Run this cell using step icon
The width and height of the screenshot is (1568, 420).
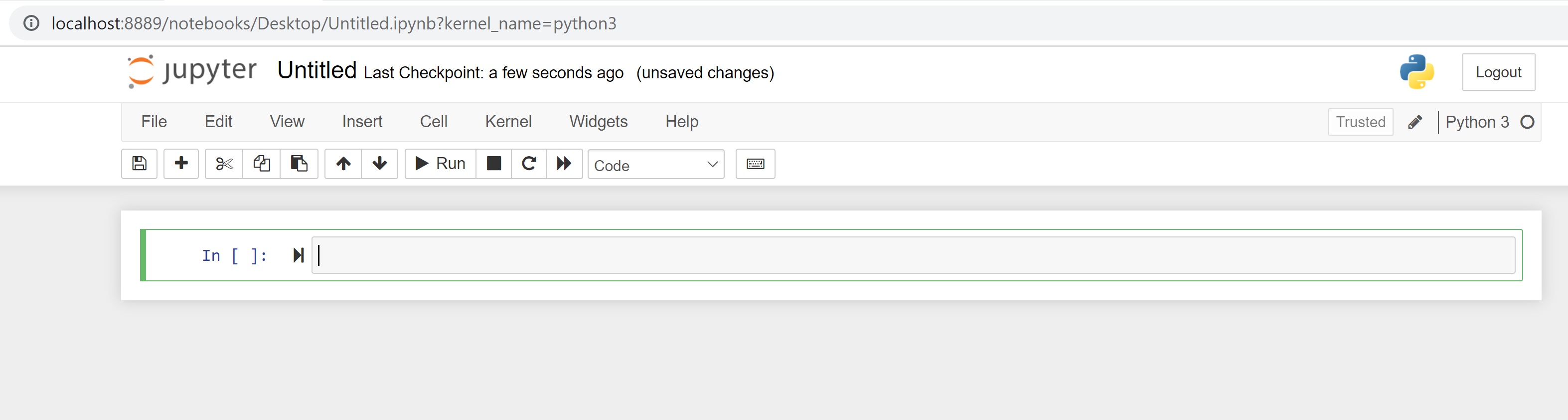[x=298, y=255]
